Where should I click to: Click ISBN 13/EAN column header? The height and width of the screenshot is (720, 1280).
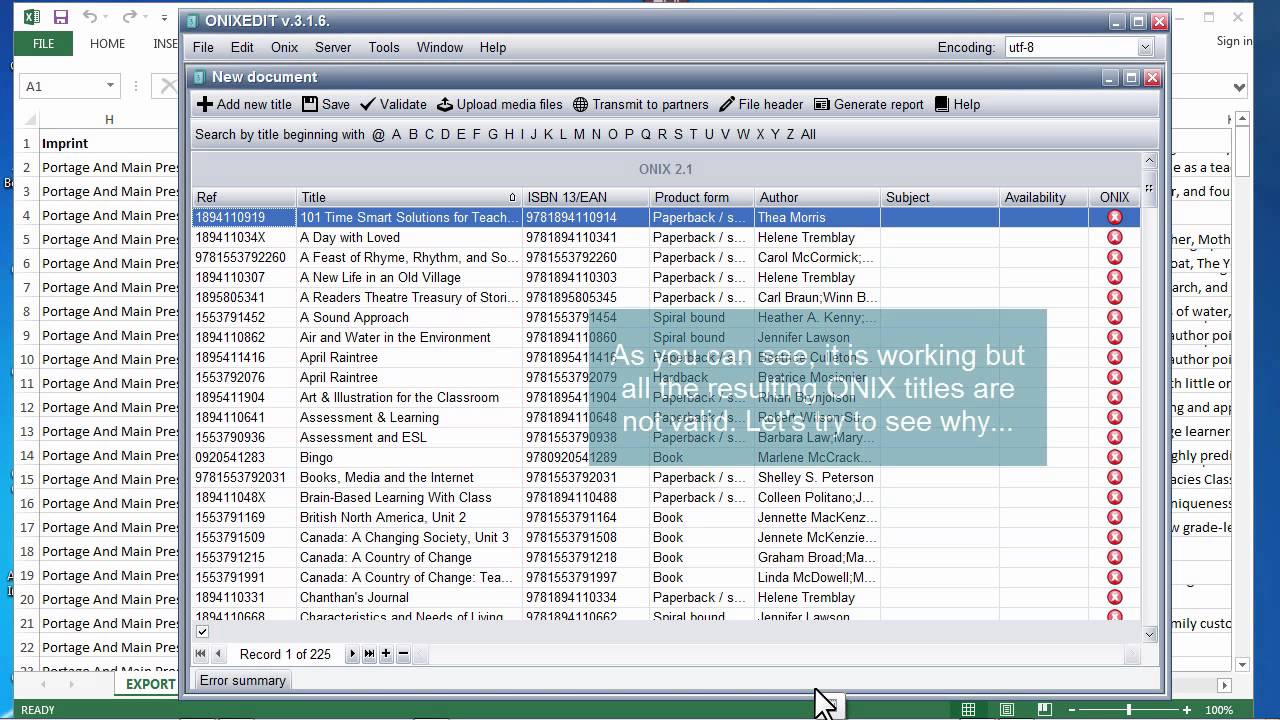[586, 197]
